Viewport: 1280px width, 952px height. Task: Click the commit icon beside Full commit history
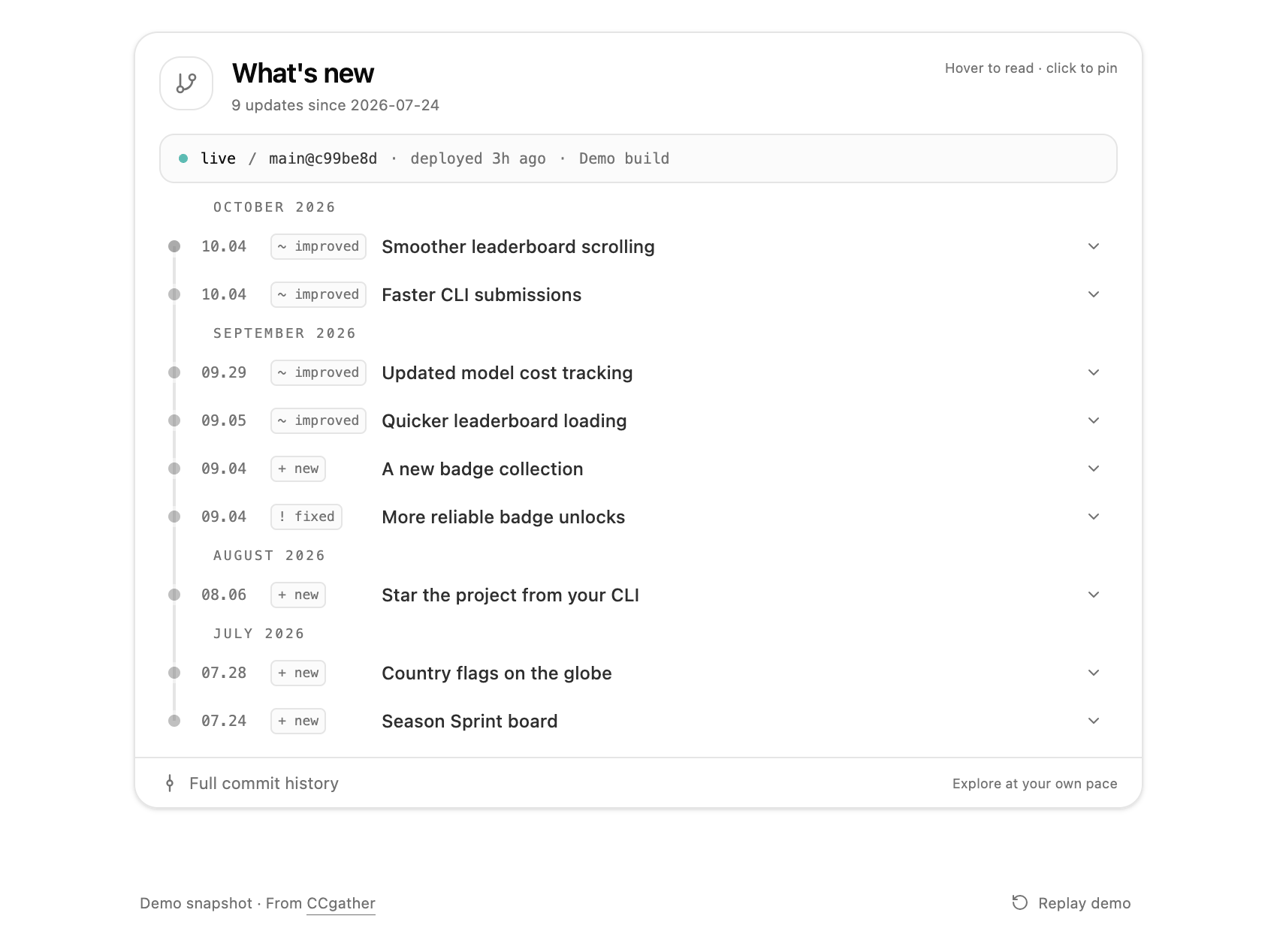pos(170,783)
